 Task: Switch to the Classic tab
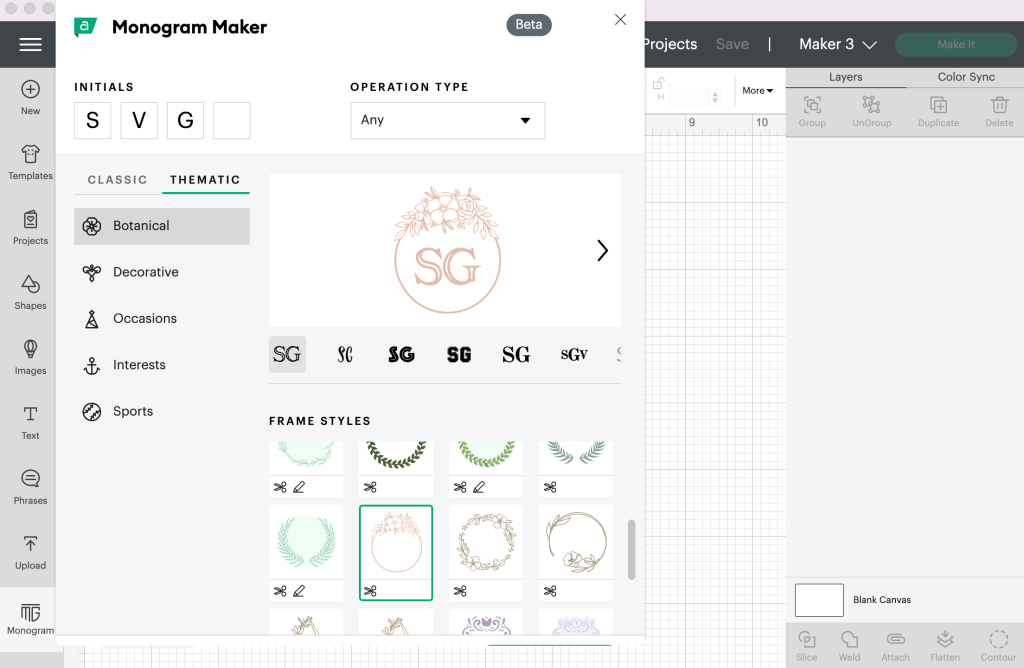pos(116,180)
